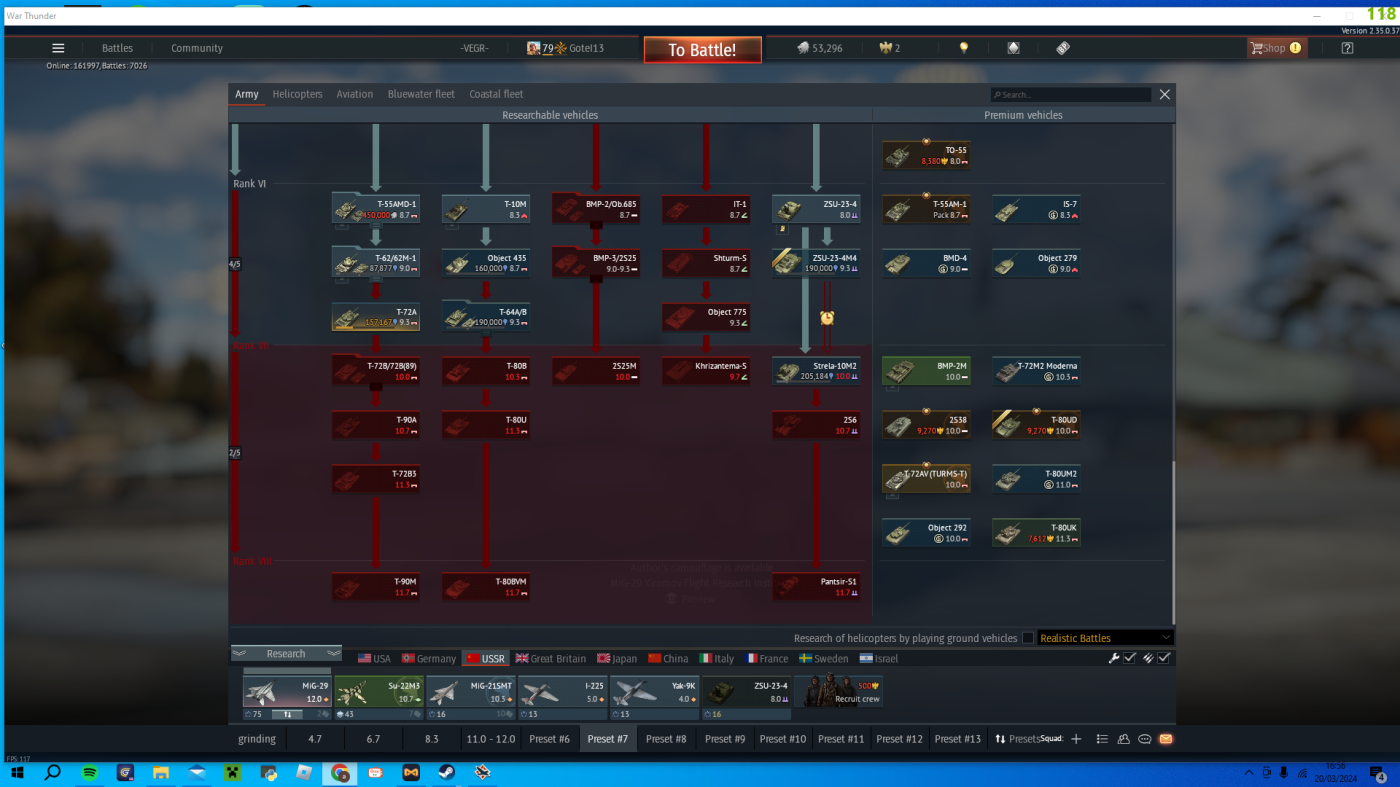Click the diamond icon next to lightbulb
1400x787 pixels.
(x=1013, y=48)
